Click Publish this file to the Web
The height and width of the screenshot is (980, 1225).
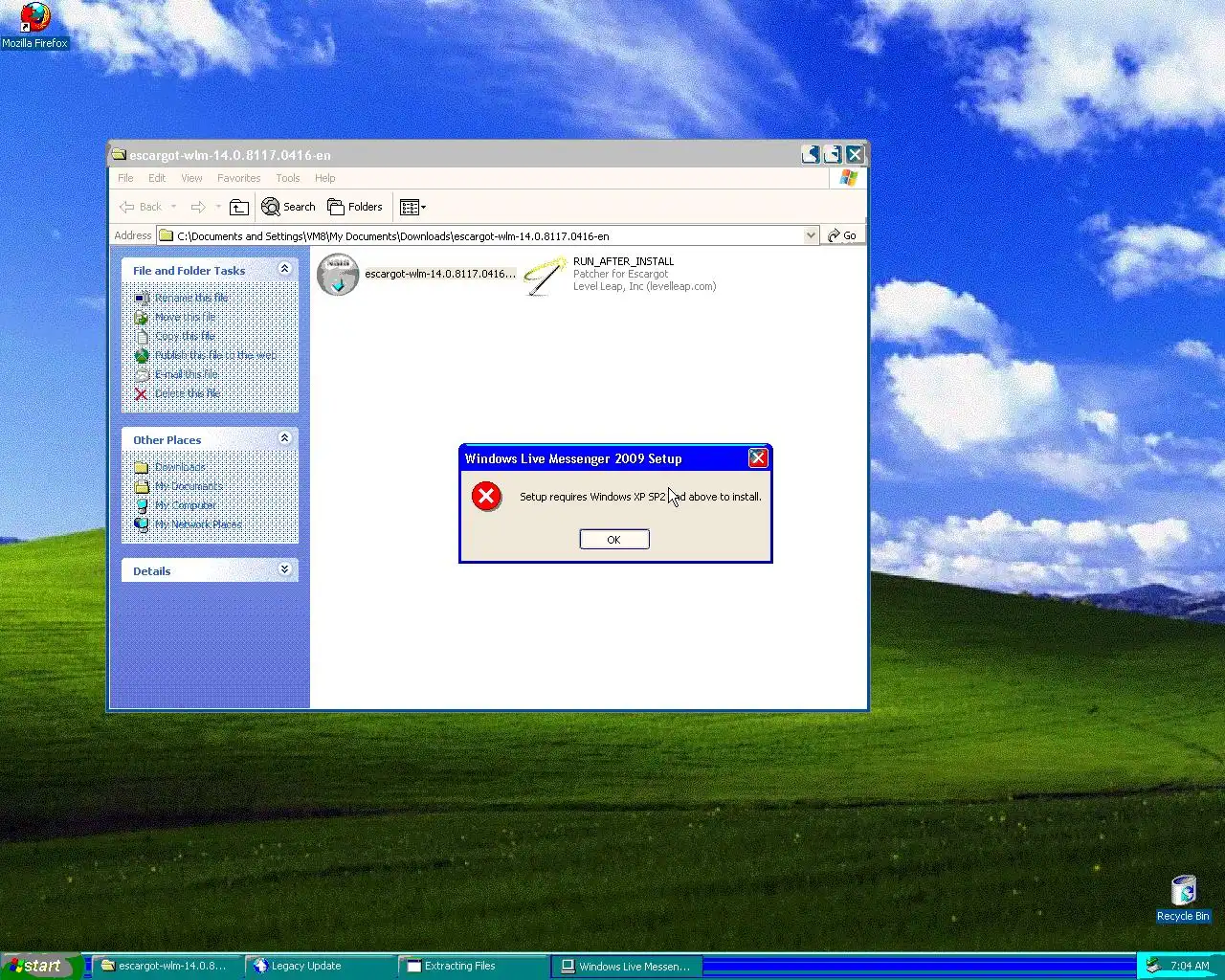[216, 355]
